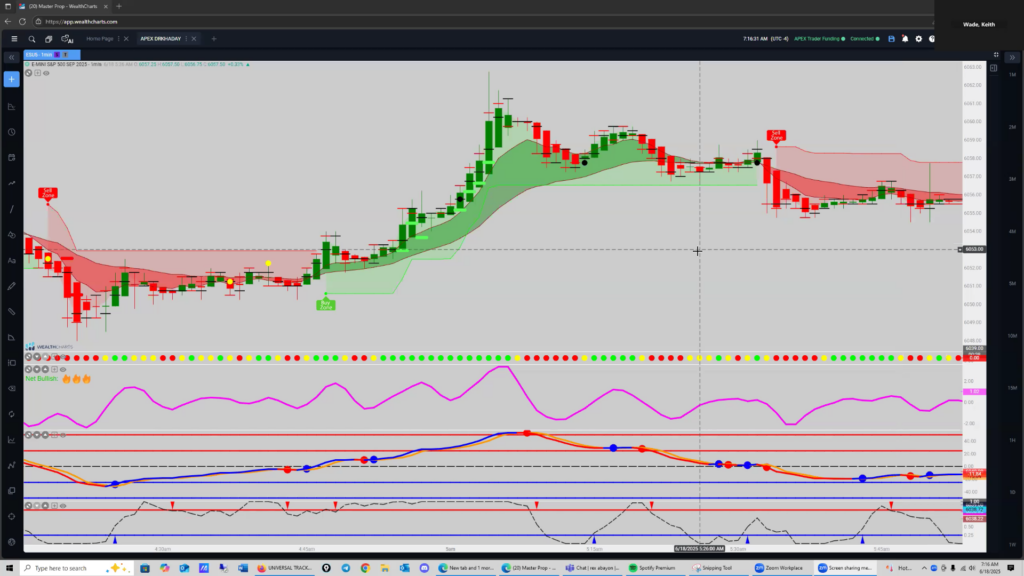1024x576 pixels.
Task: Click first disable icon on bottom indicator pane
Action: [x=28, y=505]
